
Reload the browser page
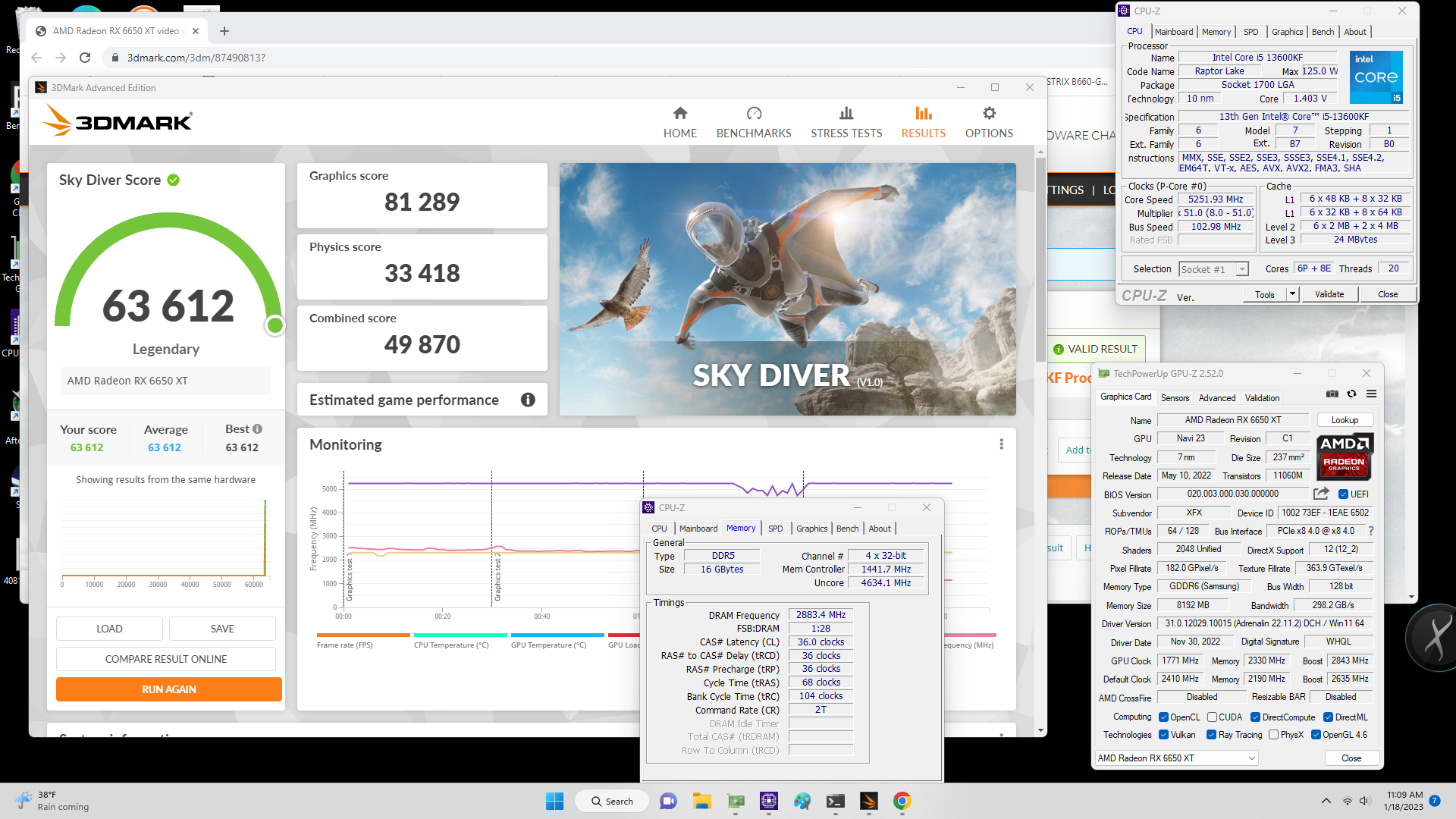pos(85,58)
